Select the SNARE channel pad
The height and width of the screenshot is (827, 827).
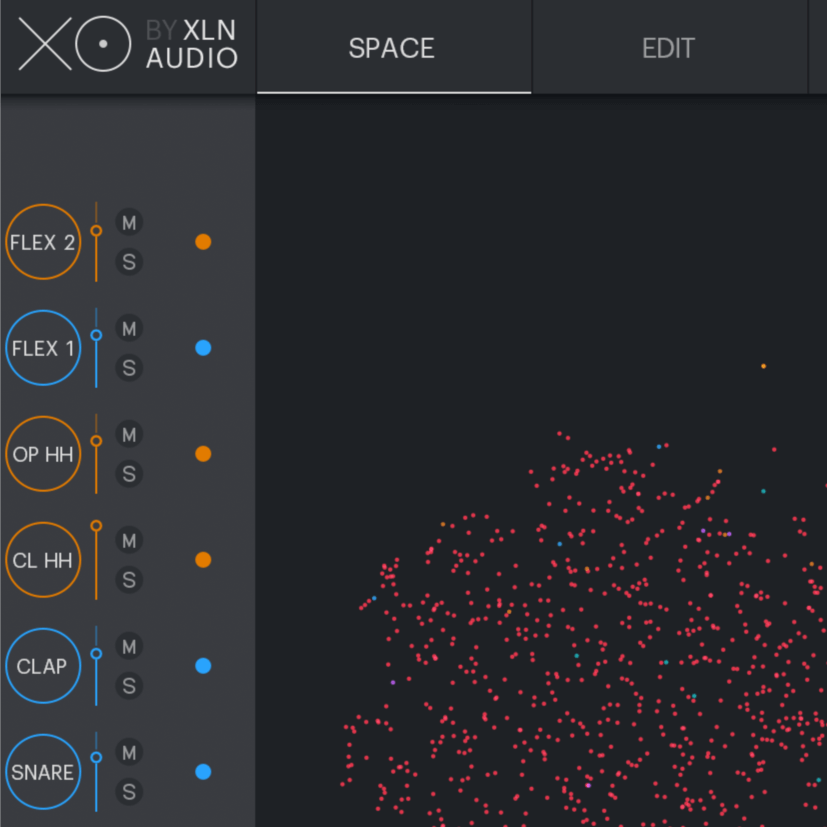(43, 772)
